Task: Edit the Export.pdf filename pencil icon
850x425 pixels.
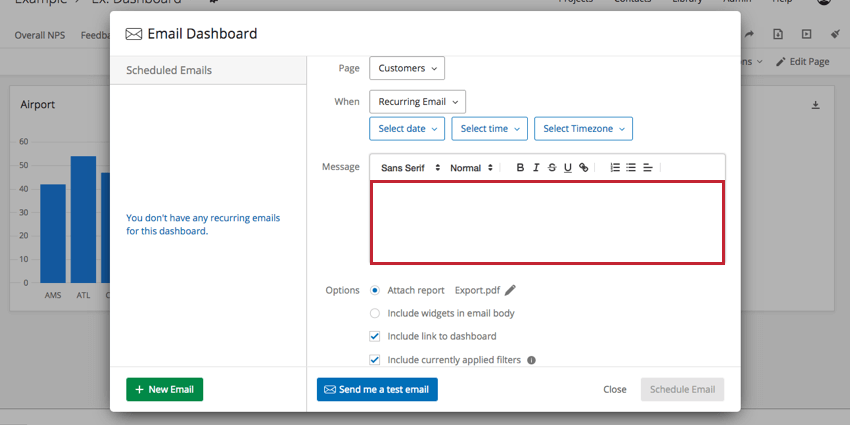Action: (510, 290)
